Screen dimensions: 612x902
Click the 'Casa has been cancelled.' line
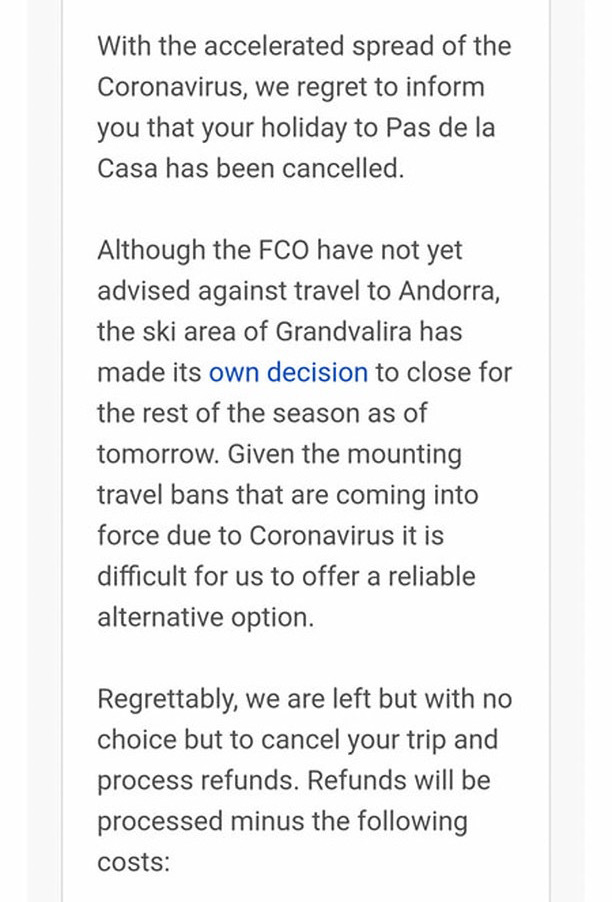coord(251,169)
